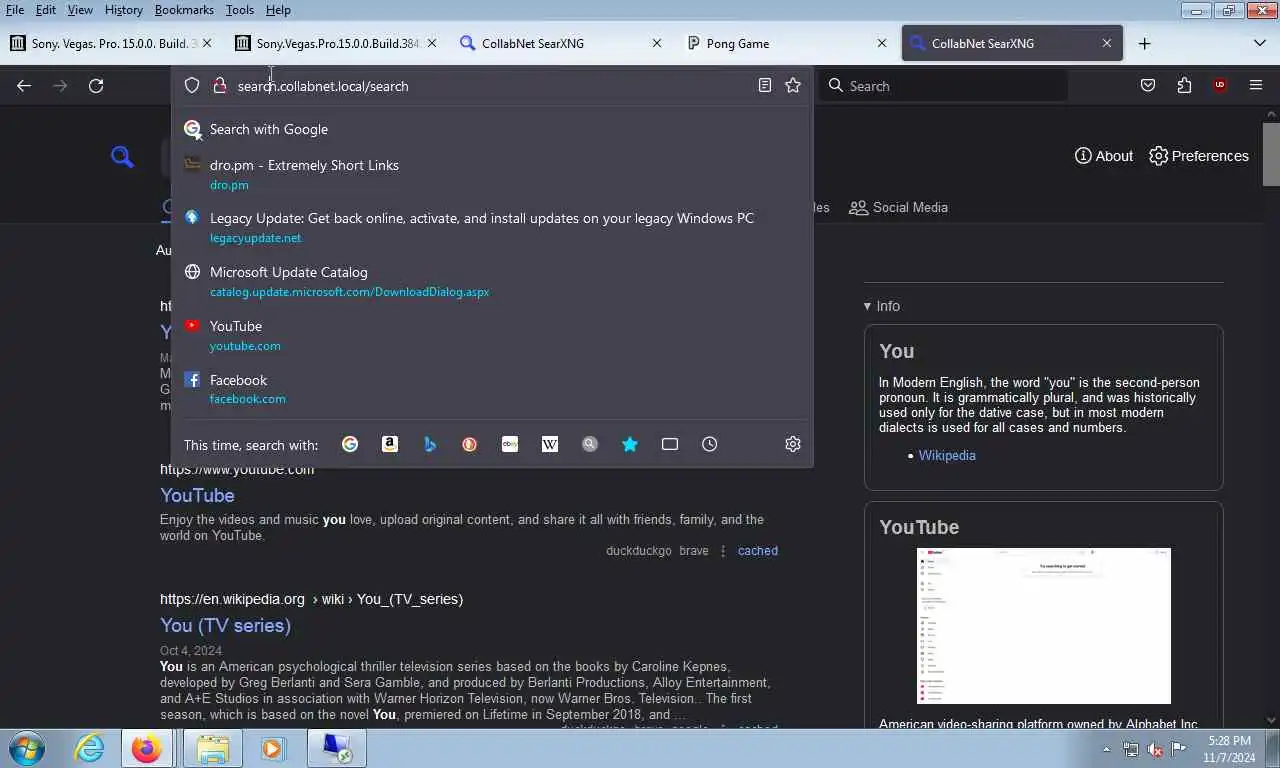1280x768 pixels.
Task: Close the Pong Game tab
Action: coord(882,43)
